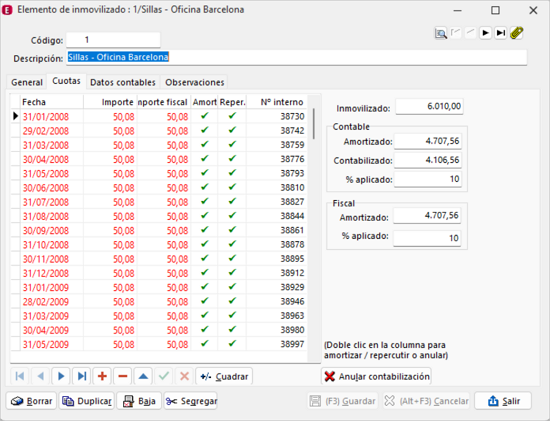Click the cuotas grid vertical scrollbar thumb

(x=314, y=123)
